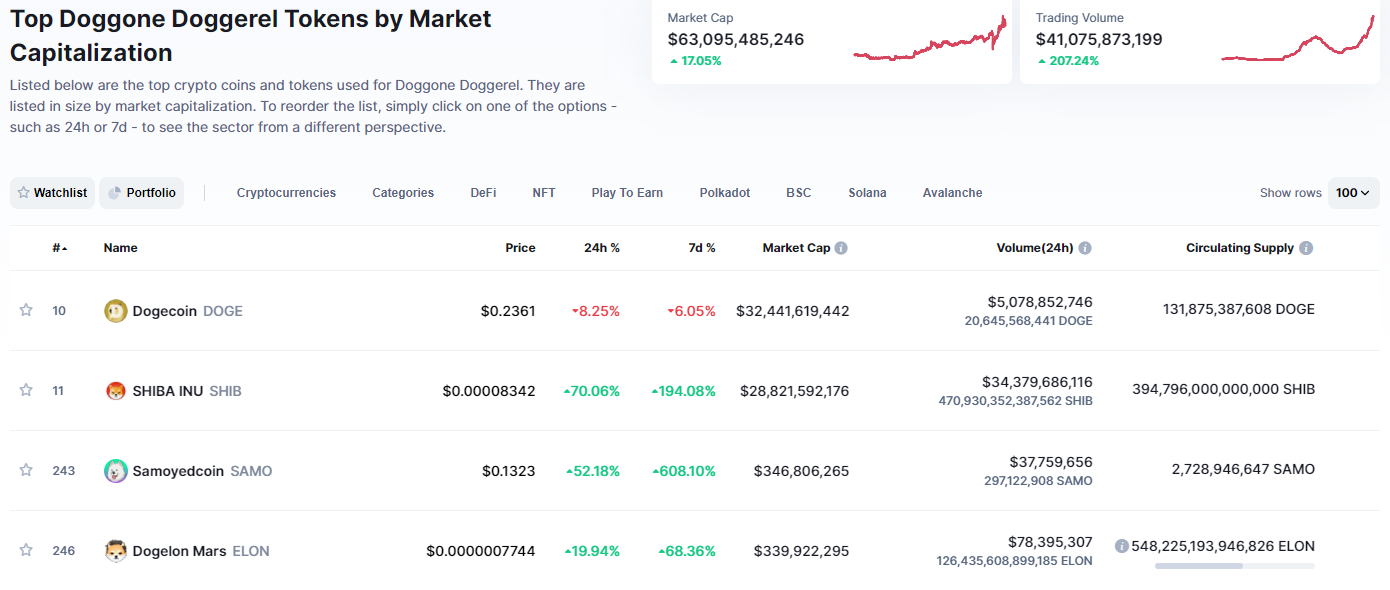Open the Show rows 100 dropdown
Screen dimensions: 1390x590
point(1353,193)
